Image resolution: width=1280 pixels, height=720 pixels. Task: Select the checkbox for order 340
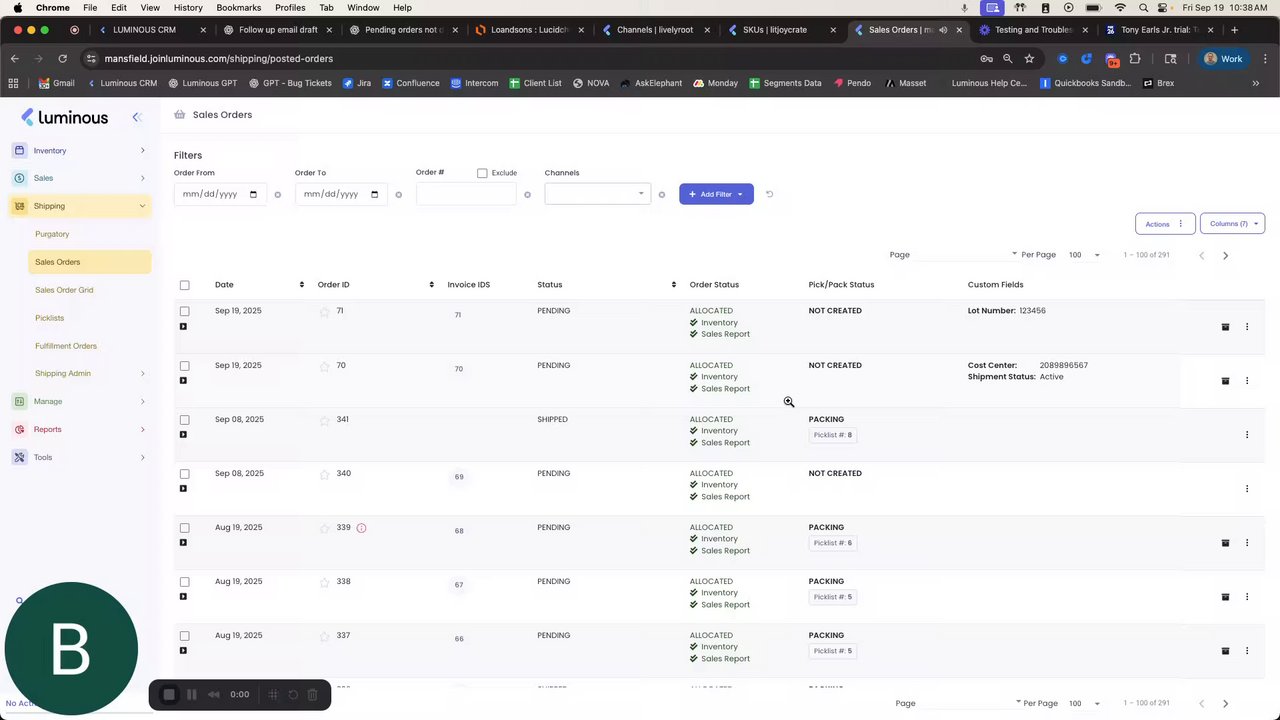(x=184, y=473)
